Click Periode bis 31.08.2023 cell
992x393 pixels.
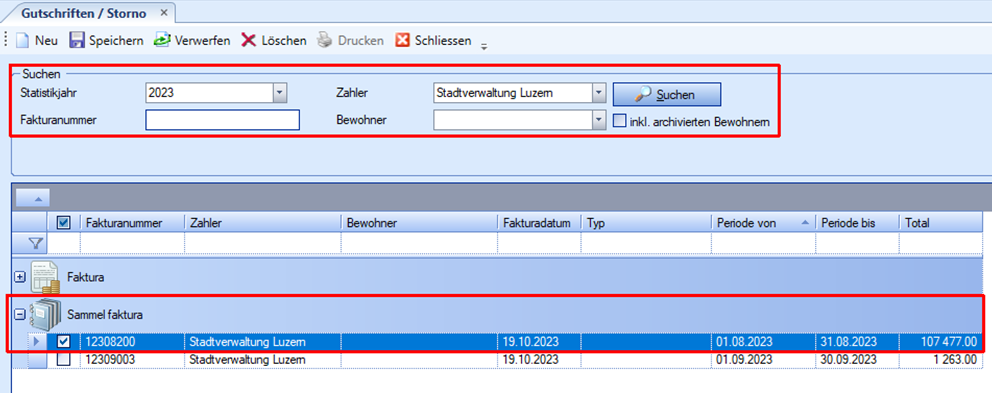857,342
